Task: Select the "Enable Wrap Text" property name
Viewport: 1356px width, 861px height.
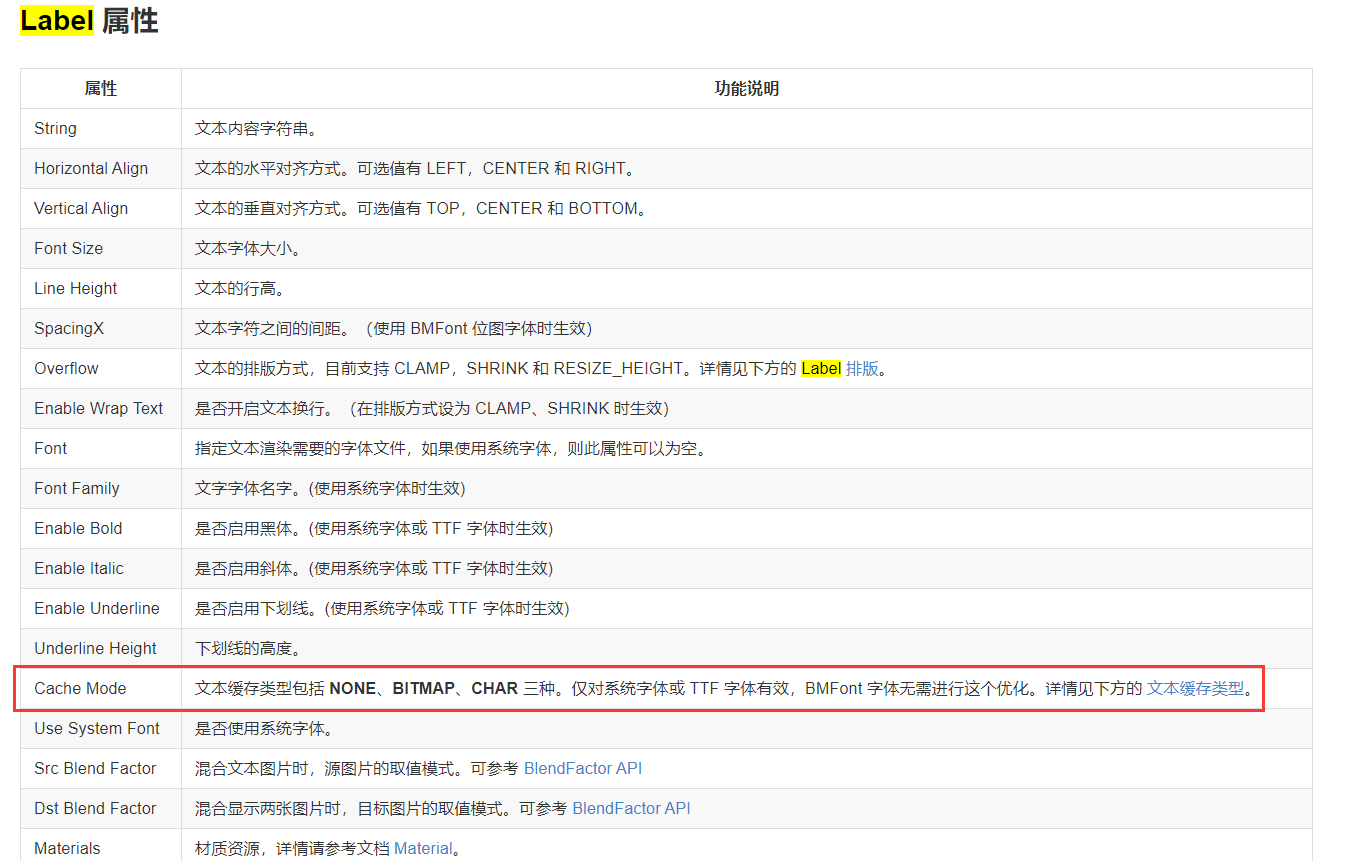Action: tap(98, 408)
